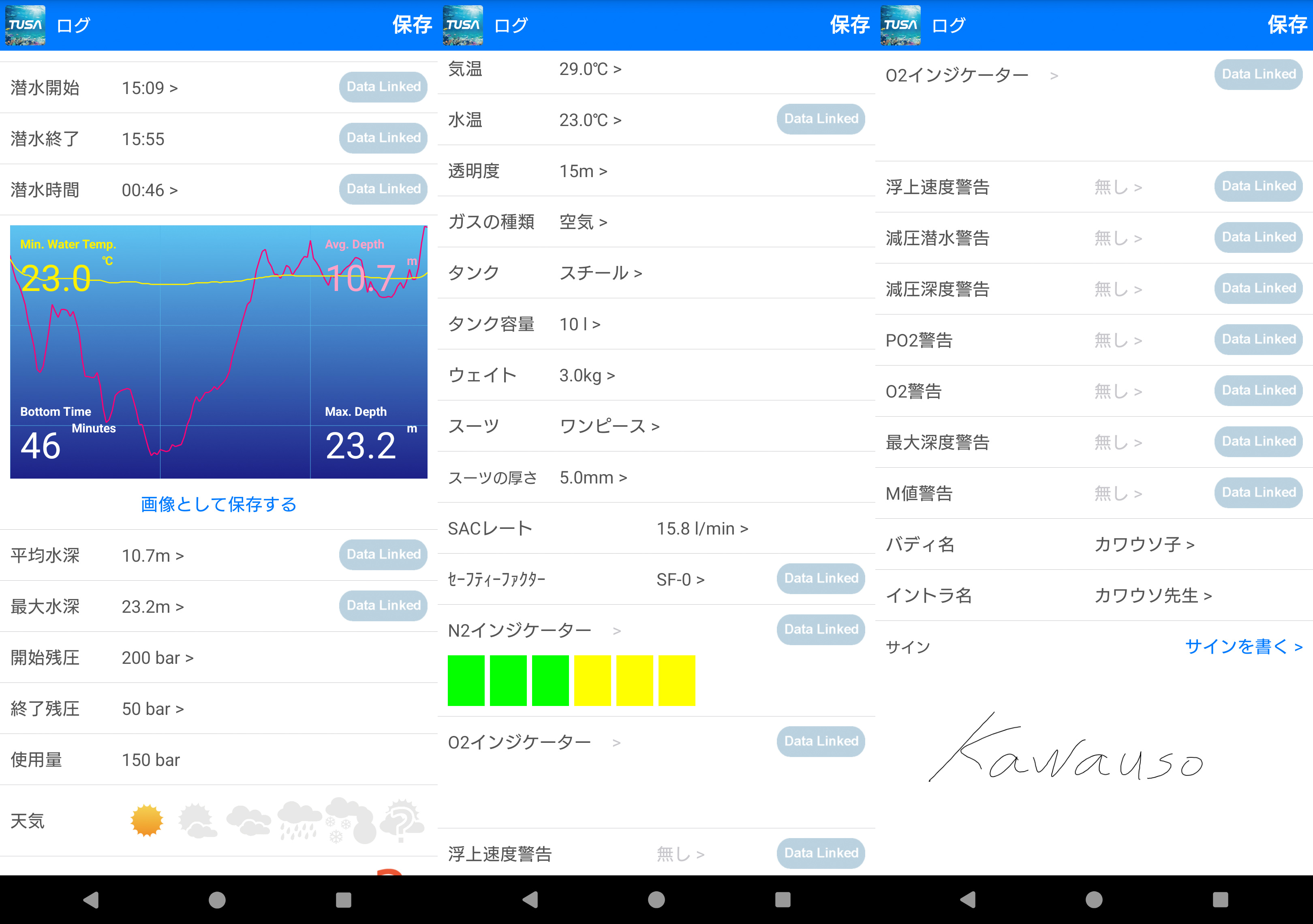Toggle Data Linked for N2インジケーター
This screenshot has width=1313, height=924.
[820, 629]
